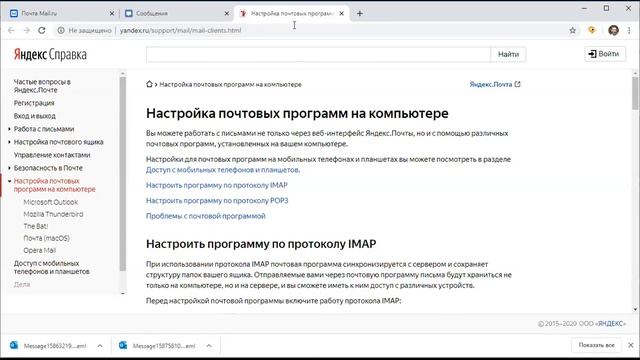Viewport: 640px width, 360px height.
Task: Open the ЯНДЕКС footer link
Action: [611, 324]
